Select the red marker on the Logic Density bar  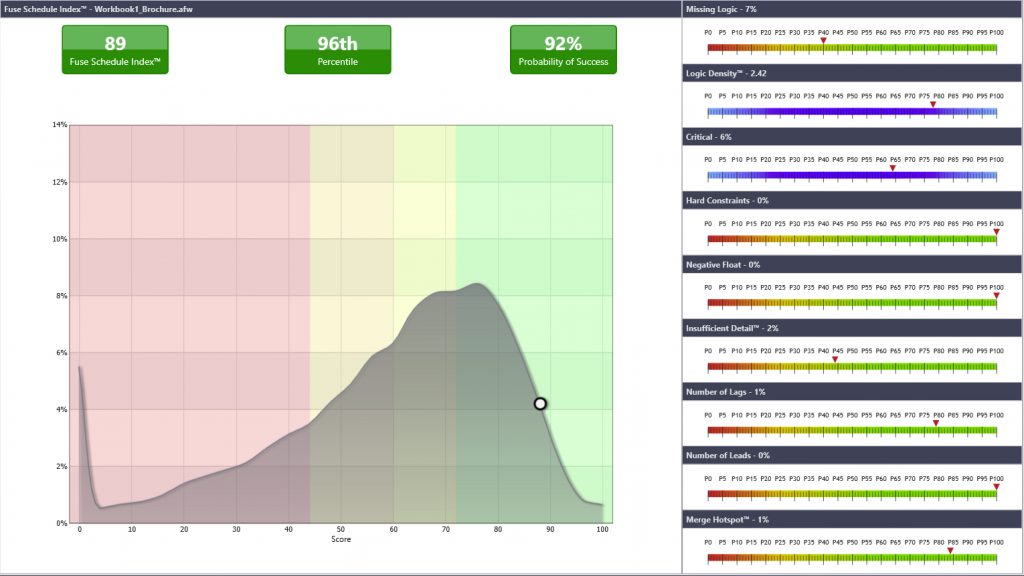[933, 104]
